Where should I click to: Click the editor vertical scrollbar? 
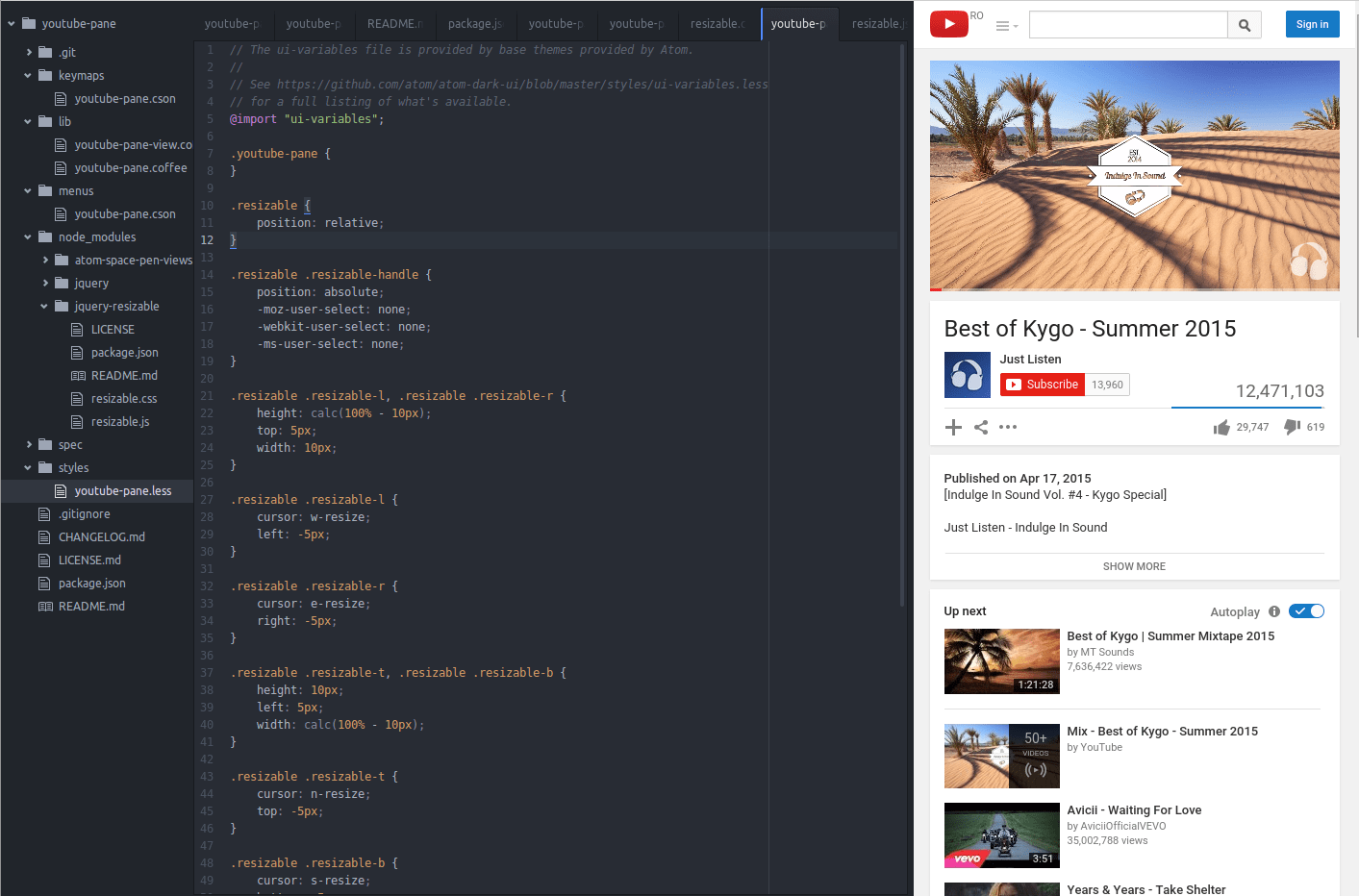click(902, 327)
